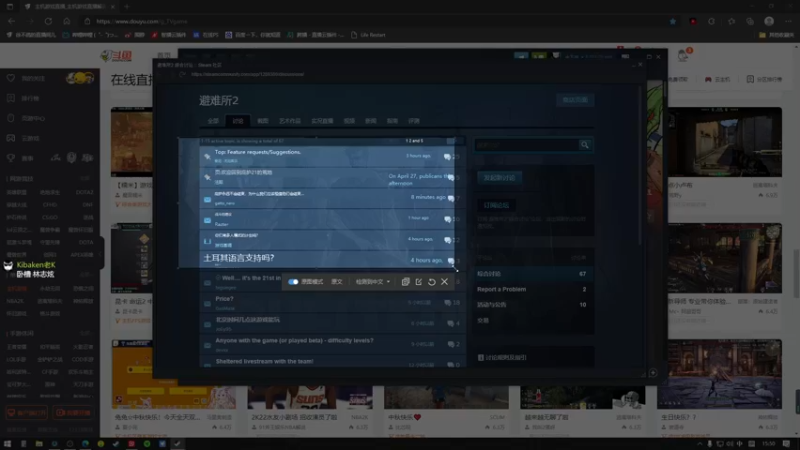Image resolution: width=800 pixels, height=450 pixels.
Task: Click the bookmark star in browser address bar
Action: click(x=673, y=21)
